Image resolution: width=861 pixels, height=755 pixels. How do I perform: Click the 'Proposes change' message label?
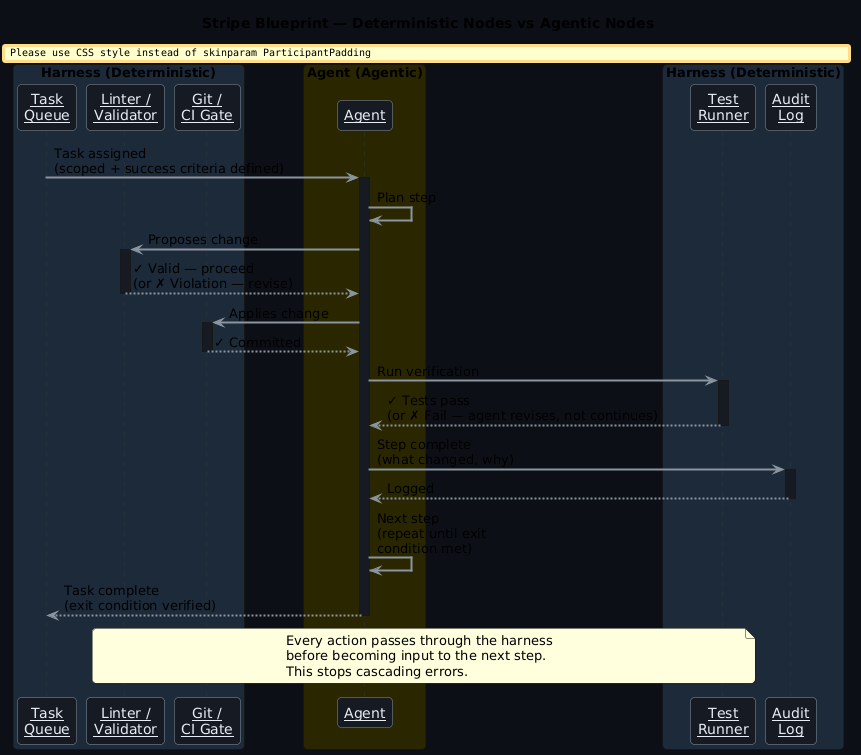point(203,240)
